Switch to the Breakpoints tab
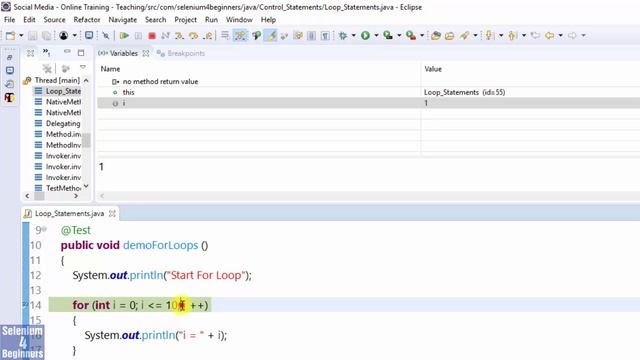The width and height of the screenshot is (640, 360). (x=181, y=53)
